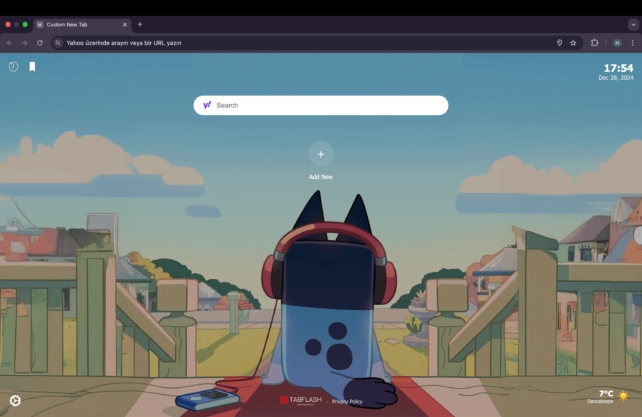The image size is (642, 417).
Task: Open the history clock icon
Action: click(x=14, y=67)
